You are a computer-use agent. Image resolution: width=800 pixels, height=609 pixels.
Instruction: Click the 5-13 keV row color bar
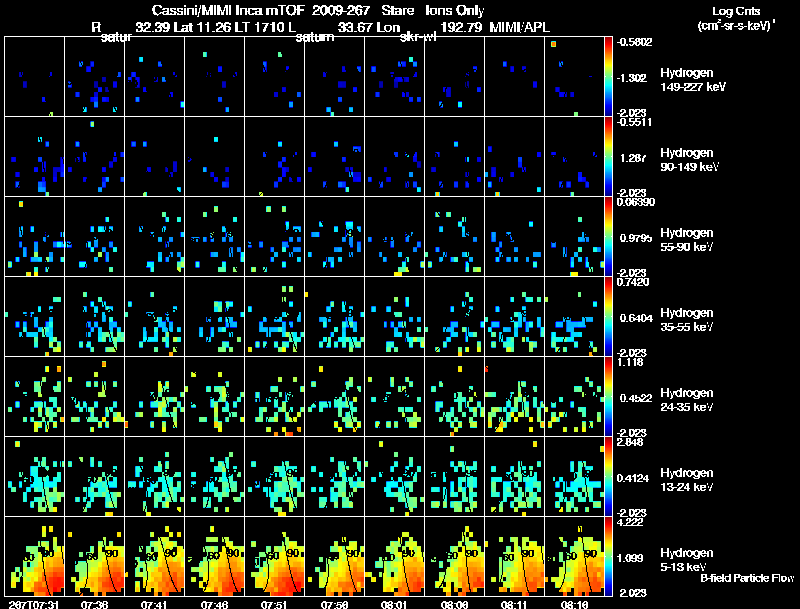click(x=608, y=557)
